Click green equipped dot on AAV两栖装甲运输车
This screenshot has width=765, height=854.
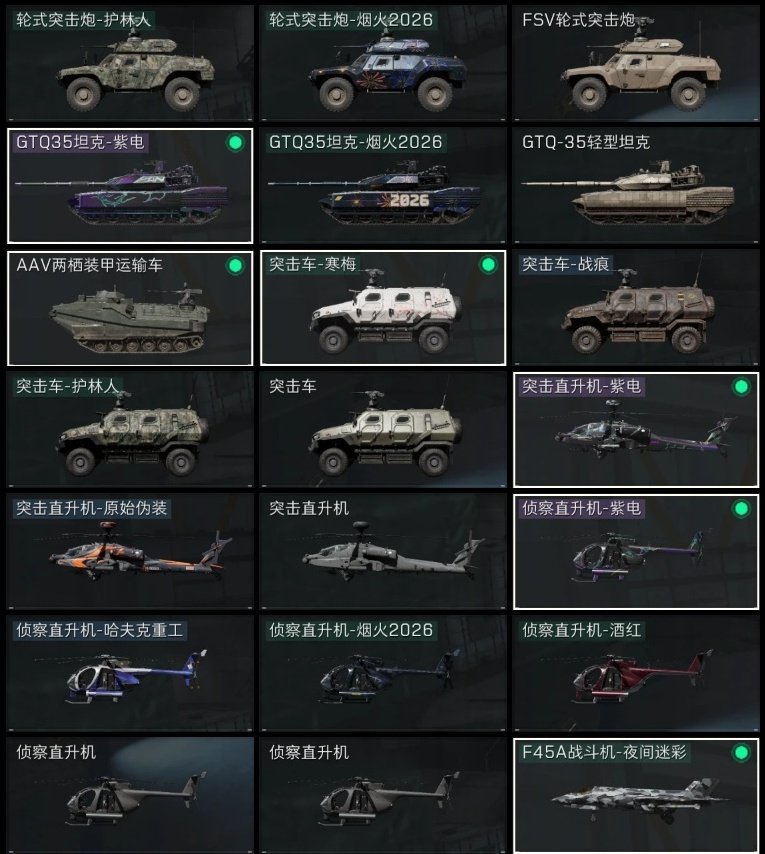click(235, 266)
